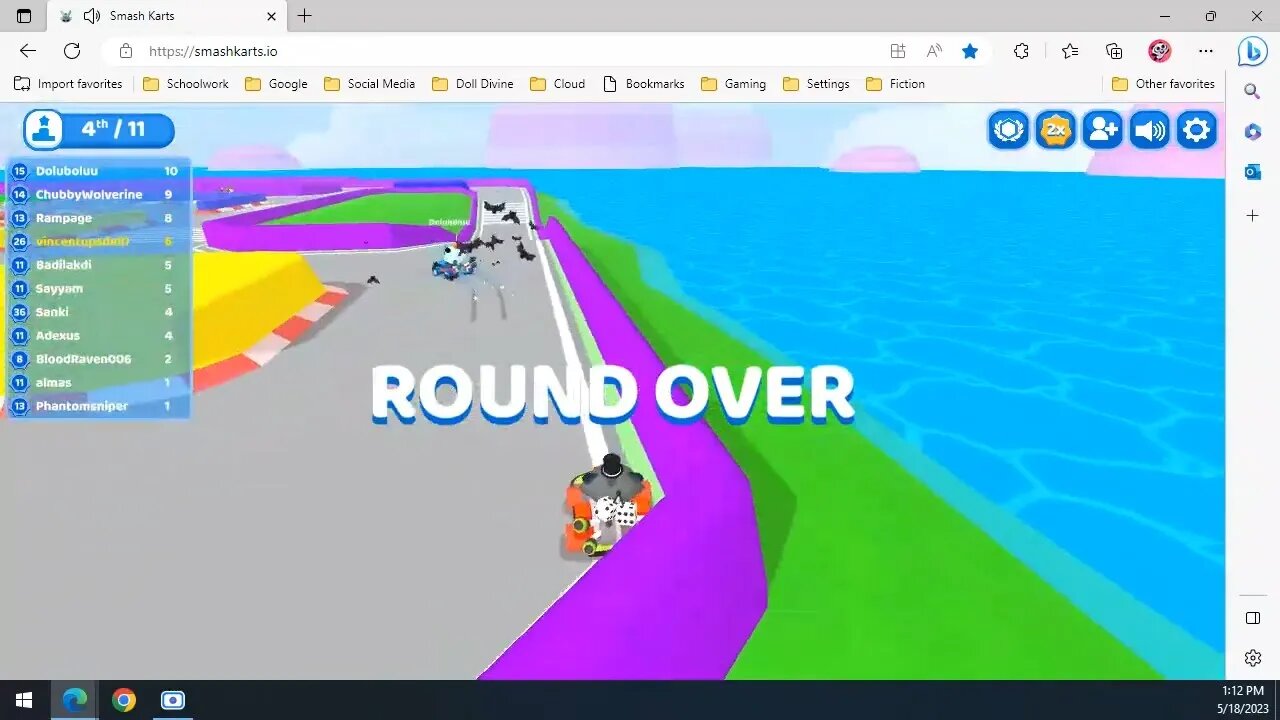
Task: Mute tab via the speaker icon
Action: pos(92,16)
